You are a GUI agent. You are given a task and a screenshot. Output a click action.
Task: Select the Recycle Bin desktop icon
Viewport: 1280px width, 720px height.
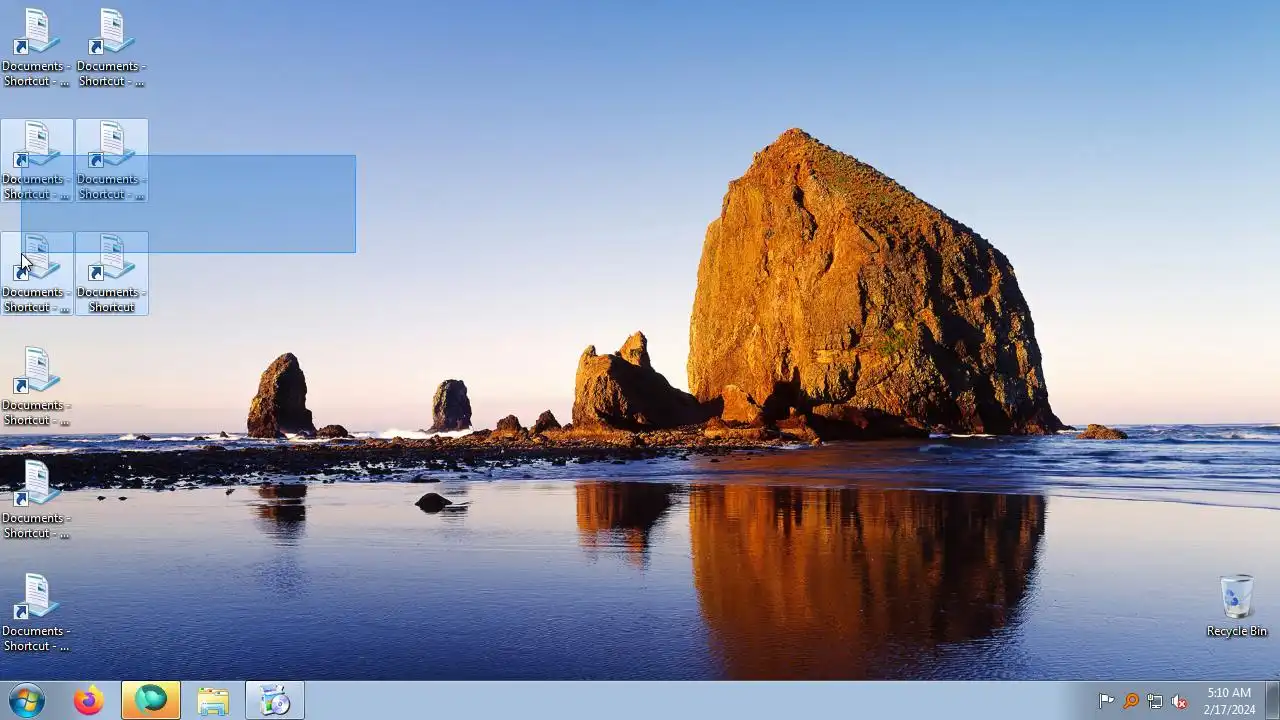(1237, 606)
